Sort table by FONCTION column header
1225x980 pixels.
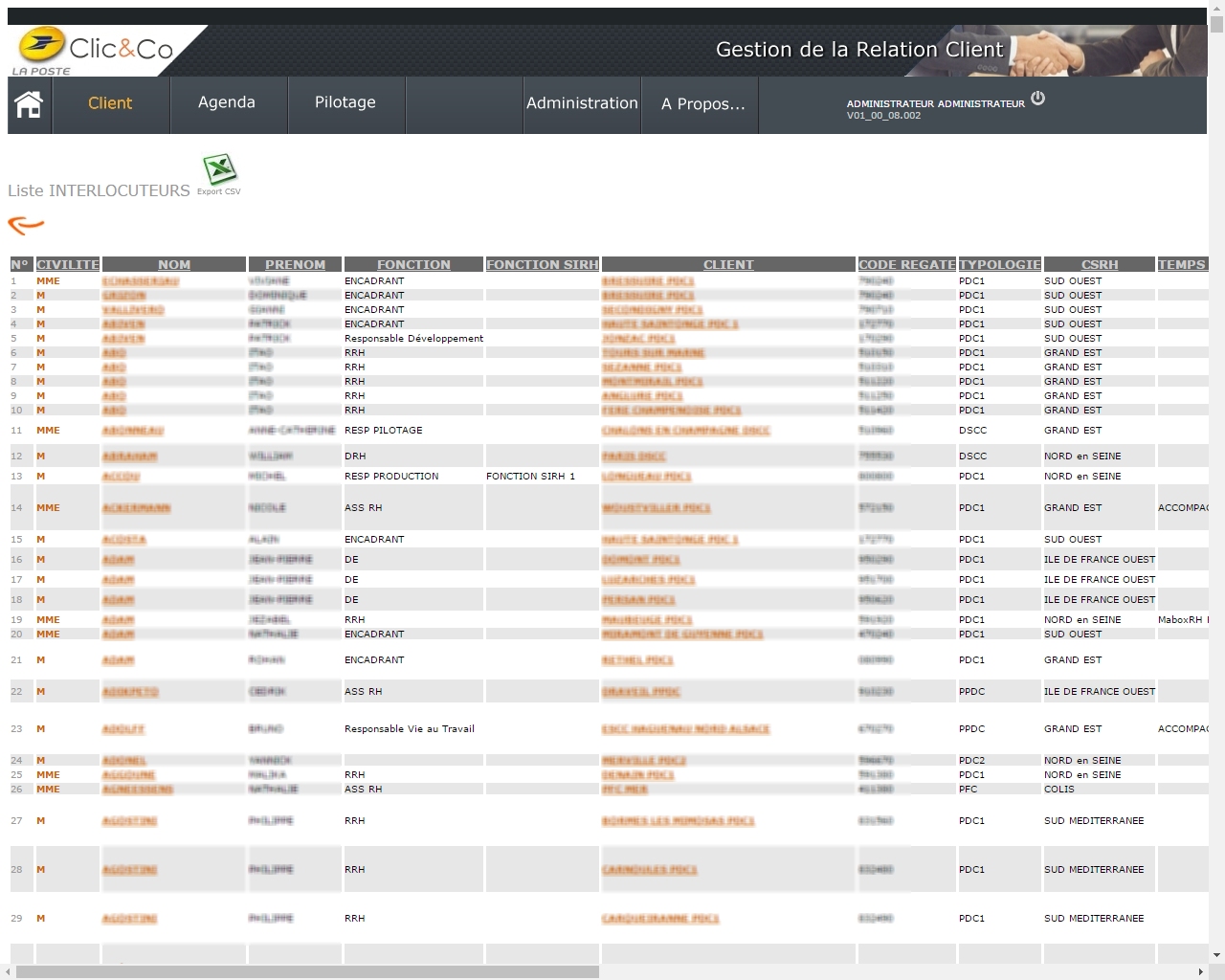[413, 265]
